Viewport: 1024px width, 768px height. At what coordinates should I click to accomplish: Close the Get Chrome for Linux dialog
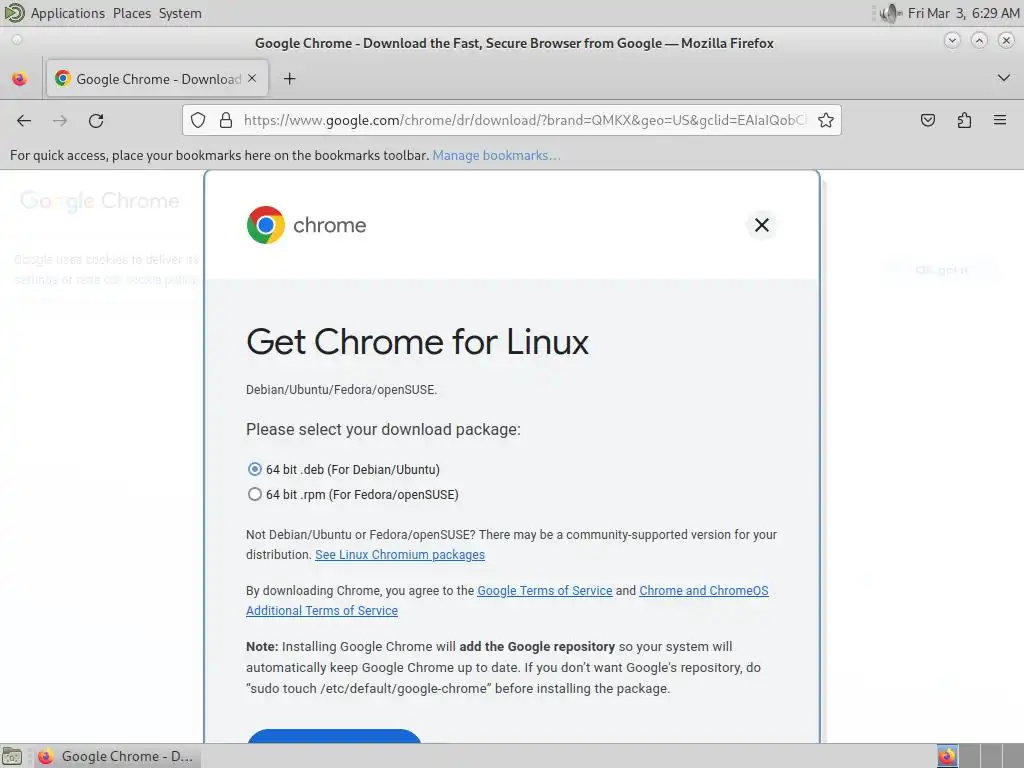pos(761,225)
